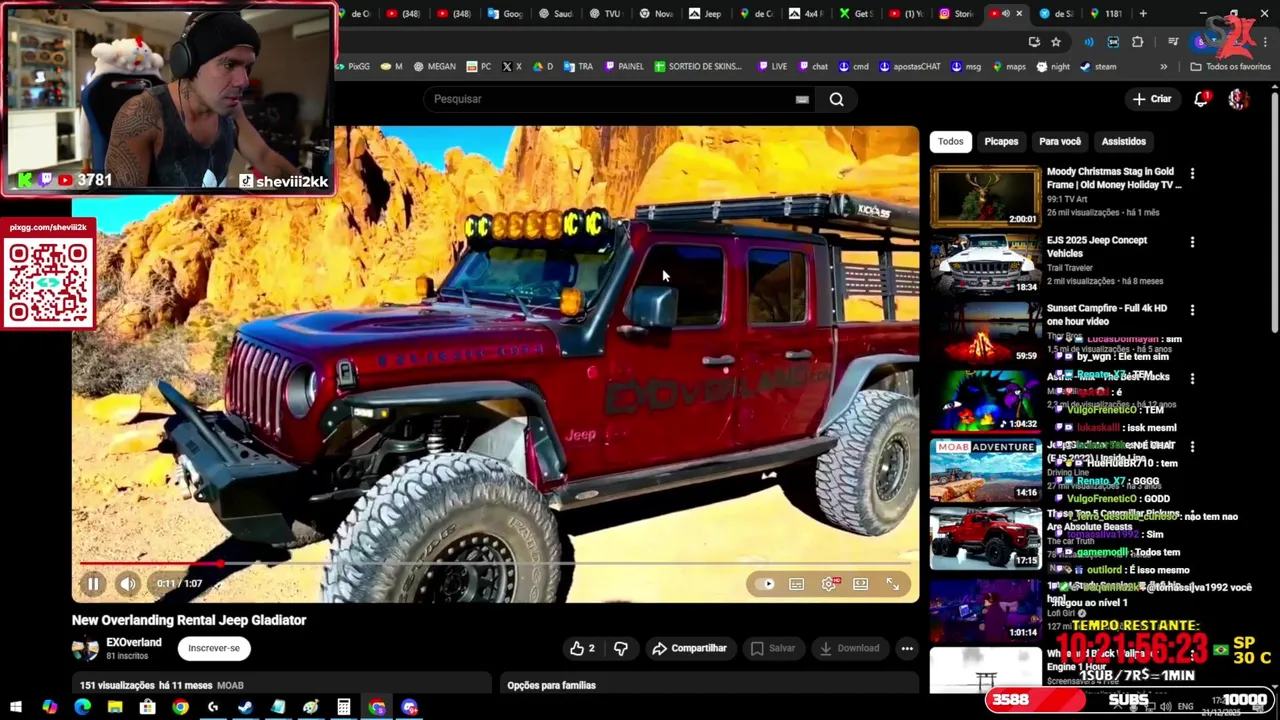Open the PixGG bookmark
This screenshot has height=720, width=1280.
pyautogui.click(x=352, y=66)
